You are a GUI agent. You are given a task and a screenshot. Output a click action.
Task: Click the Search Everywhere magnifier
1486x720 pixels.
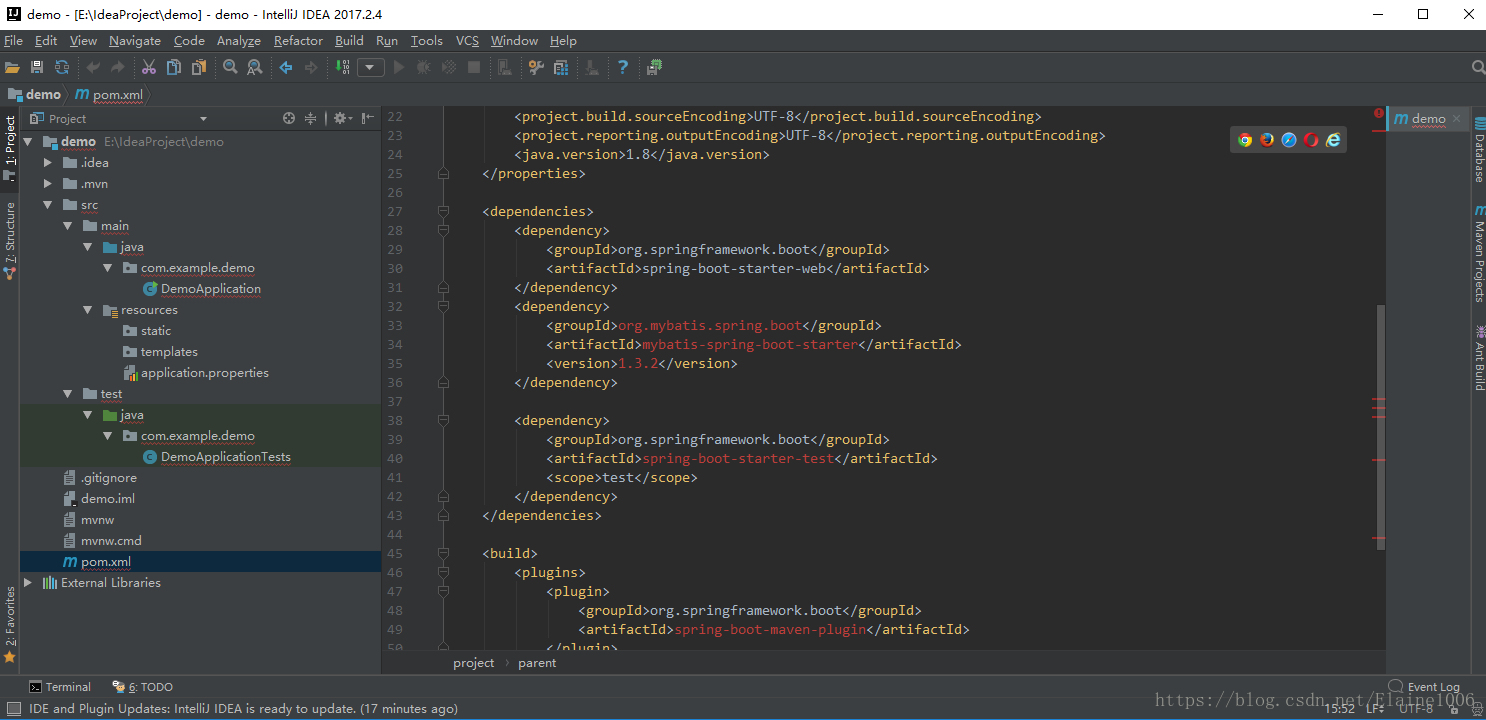1478,67
